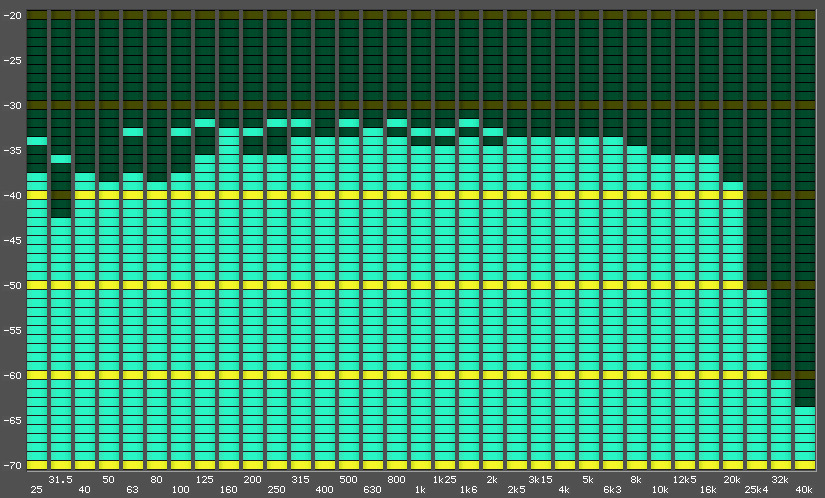Pick the '2k' frequency label
The image size is (825, 498).
click(x=492, y=480)
